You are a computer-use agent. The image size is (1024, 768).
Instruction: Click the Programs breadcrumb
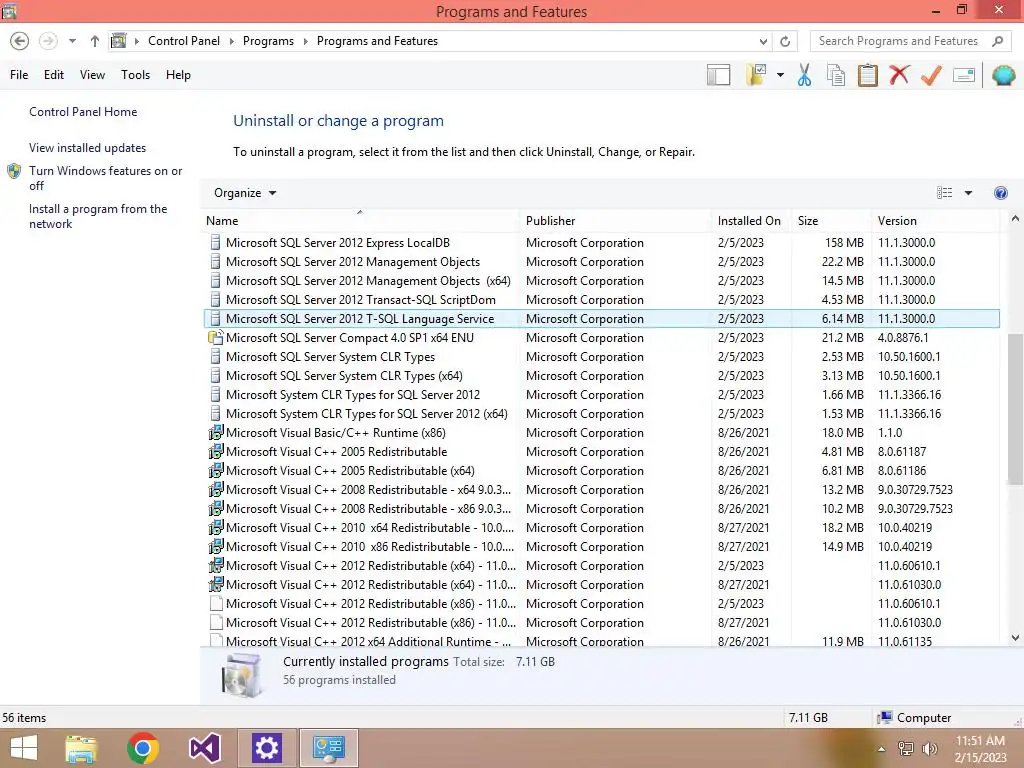point(268,41)
